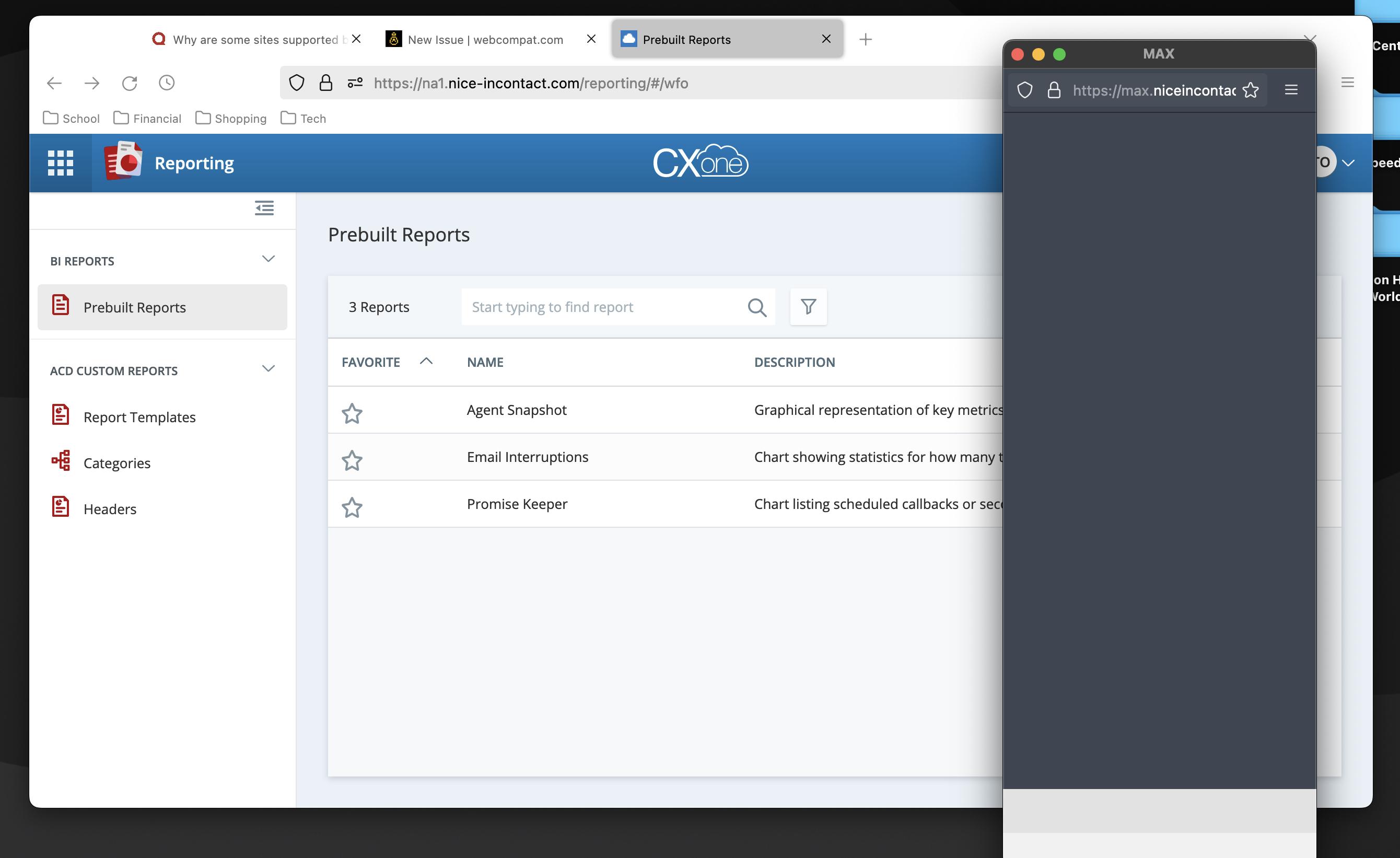Click main window site security padlock
The height and width of the screenshot is (858, 1400).
point(325,83)
